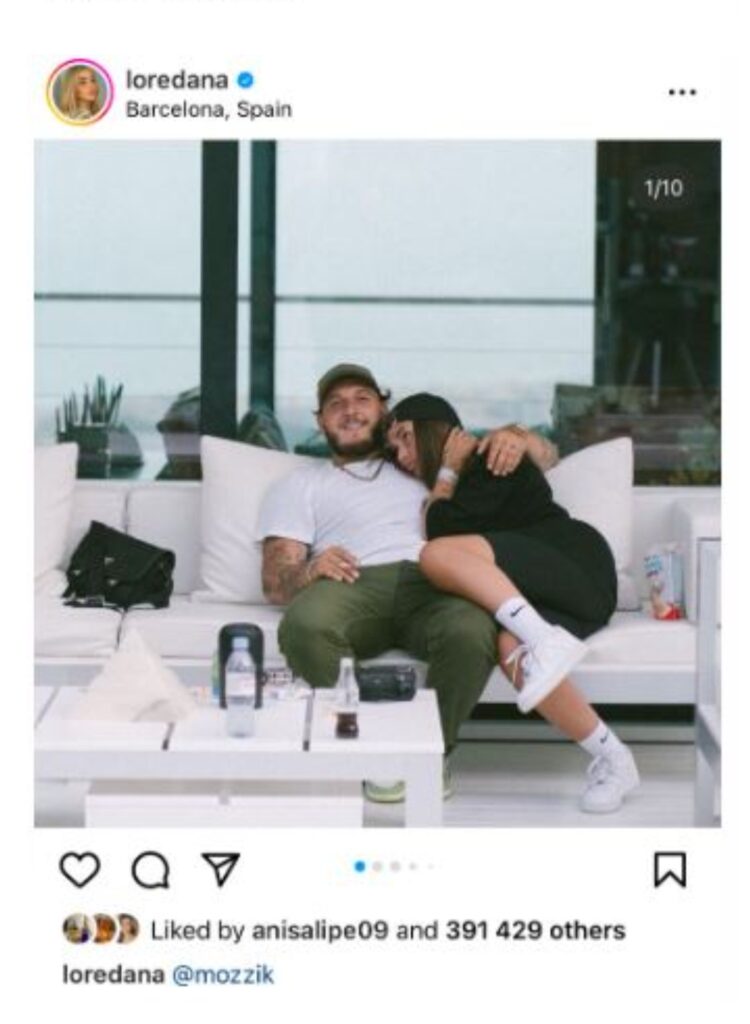750x1024 pixels.
Task: Open the Barcelona, Spain location tag
Action: [208, 109]
